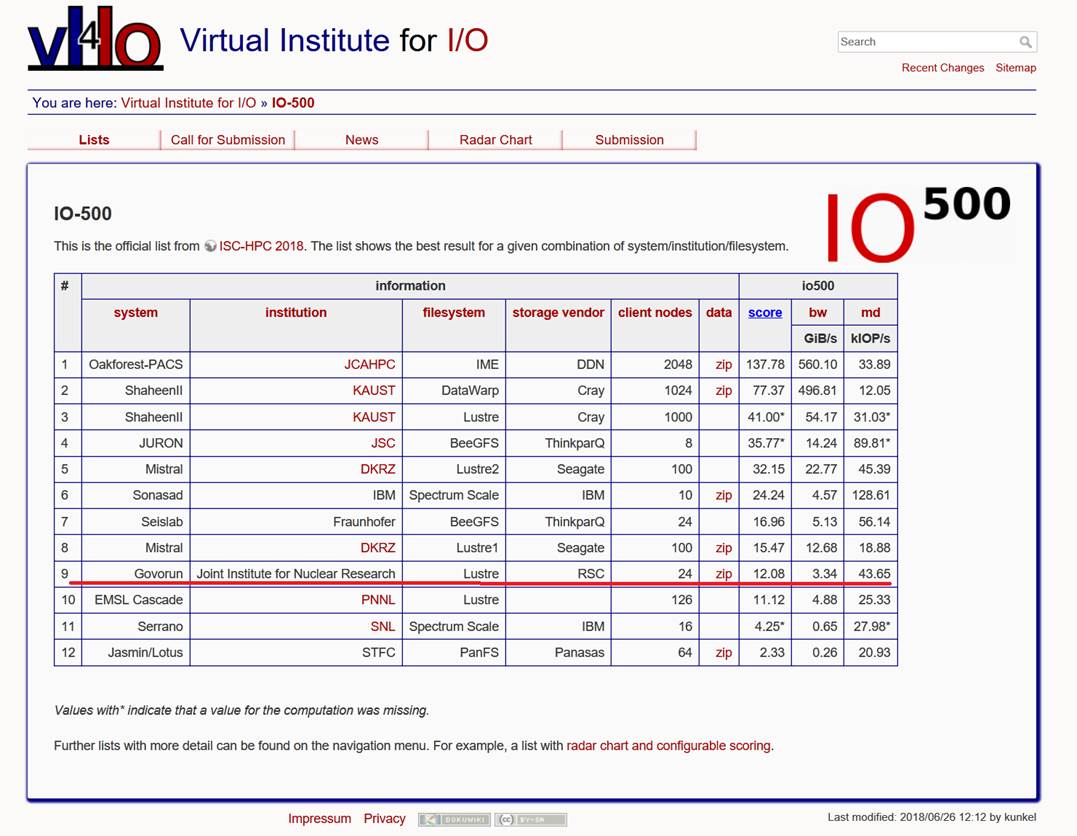Open the Privacy link in footer
This screenshot has width=1077, height=836.
(384, 819)
